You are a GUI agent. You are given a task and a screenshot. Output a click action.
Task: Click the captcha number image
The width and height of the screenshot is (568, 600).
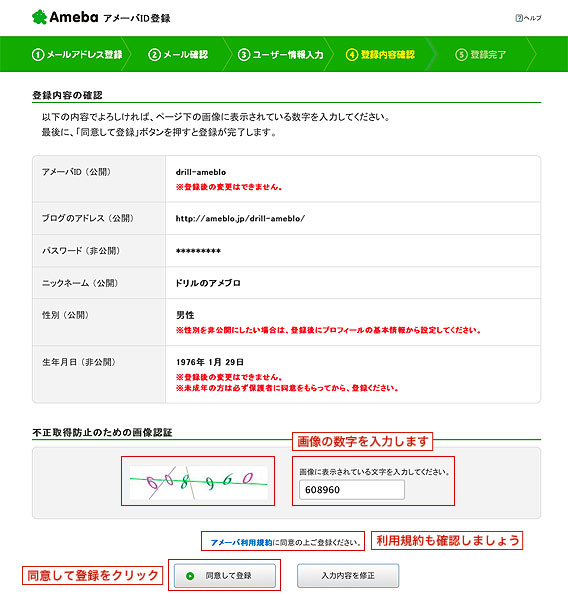pyautogui.click(x=198, y=482)
